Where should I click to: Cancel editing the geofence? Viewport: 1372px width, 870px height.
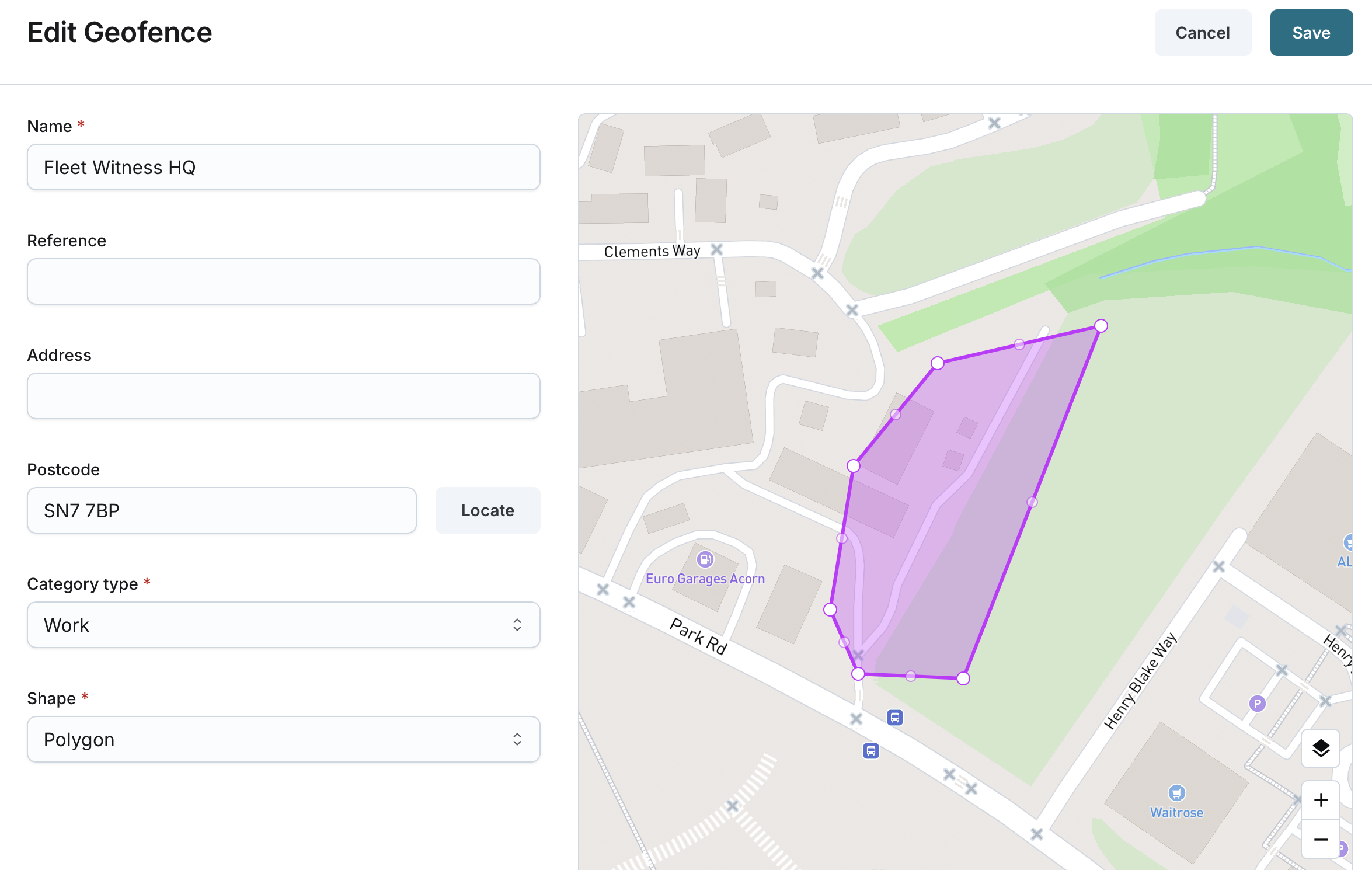pos(1203,33)
